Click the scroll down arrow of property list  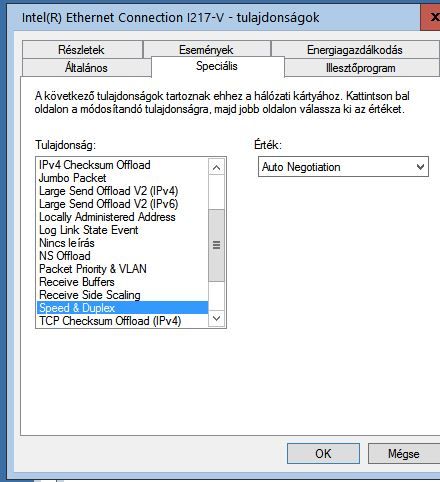tap(216, 319)
